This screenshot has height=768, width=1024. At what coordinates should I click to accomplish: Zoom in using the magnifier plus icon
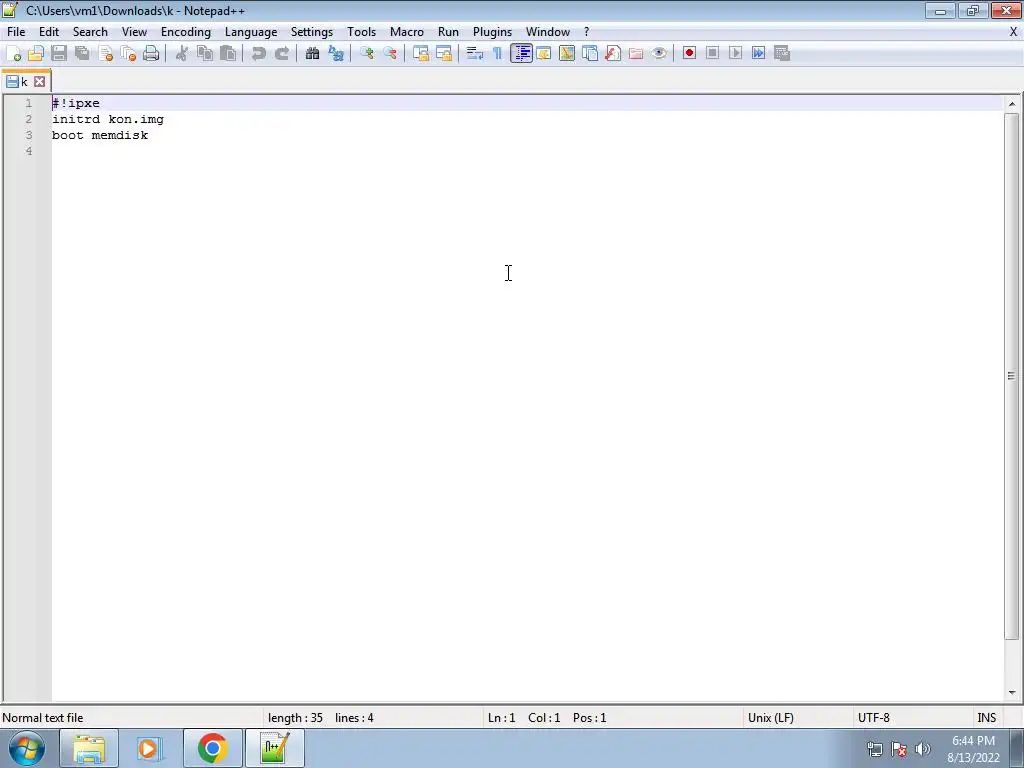366,54
